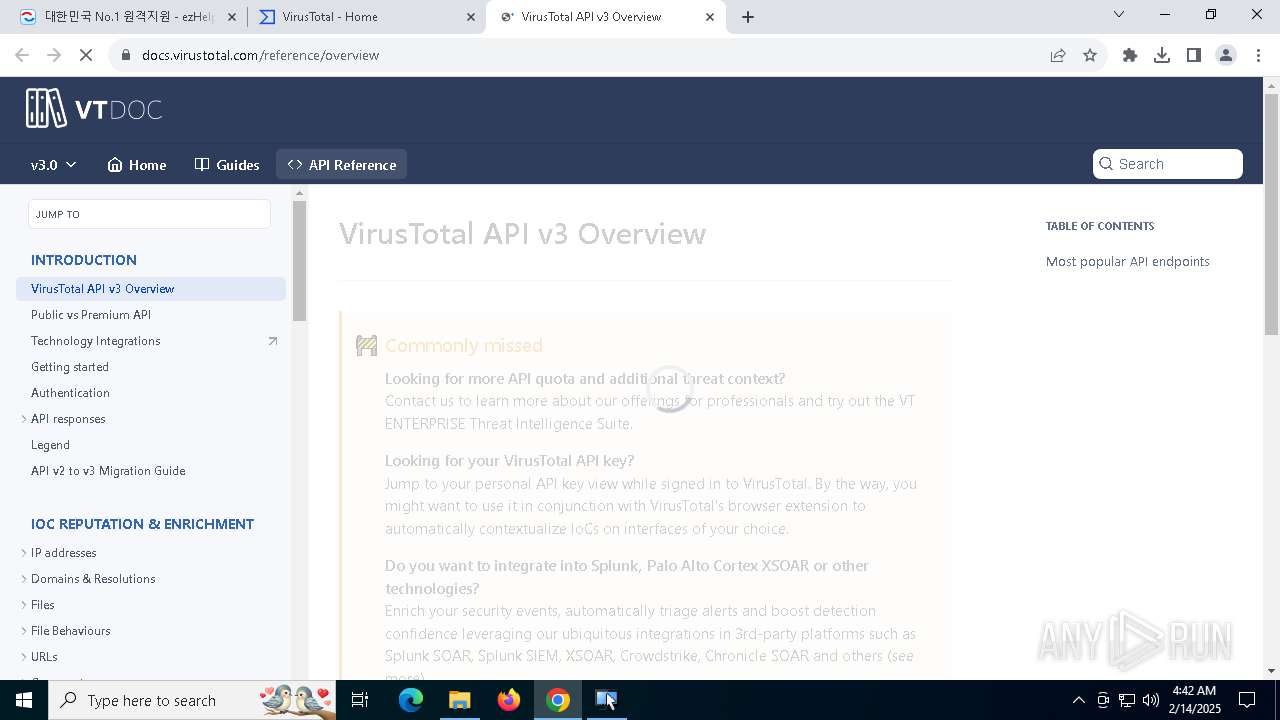Show hidden system tray icons
The image size is (1280, 720).
(1078, 700)
